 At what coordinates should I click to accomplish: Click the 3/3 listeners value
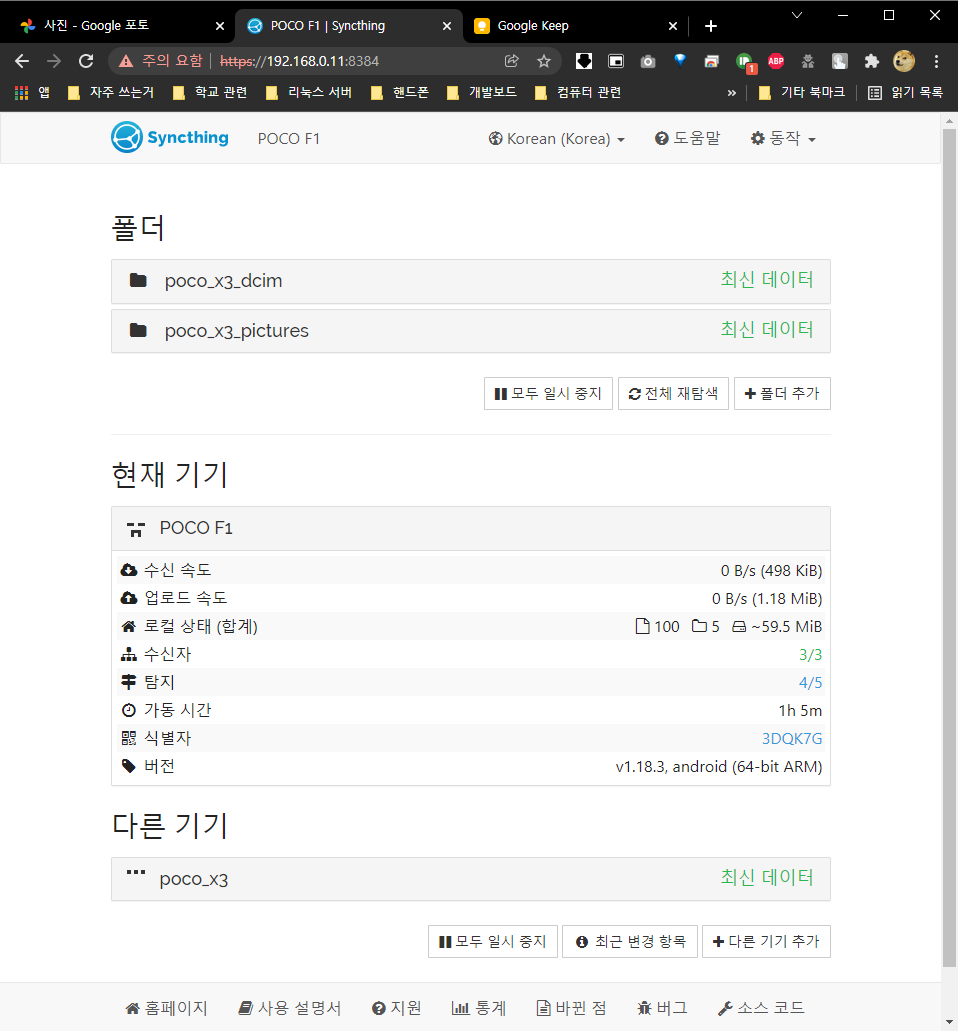(810, 655)
